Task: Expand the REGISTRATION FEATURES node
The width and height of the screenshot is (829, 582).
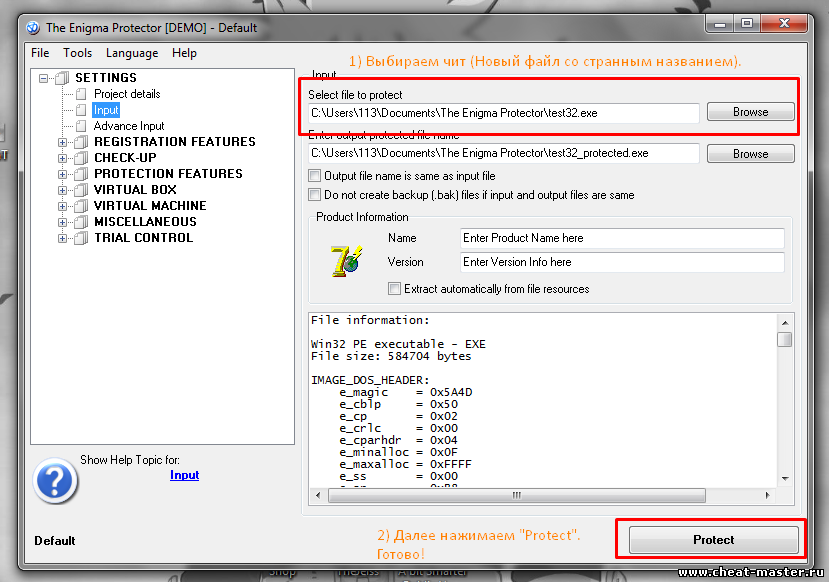Action: click(62, 142)
